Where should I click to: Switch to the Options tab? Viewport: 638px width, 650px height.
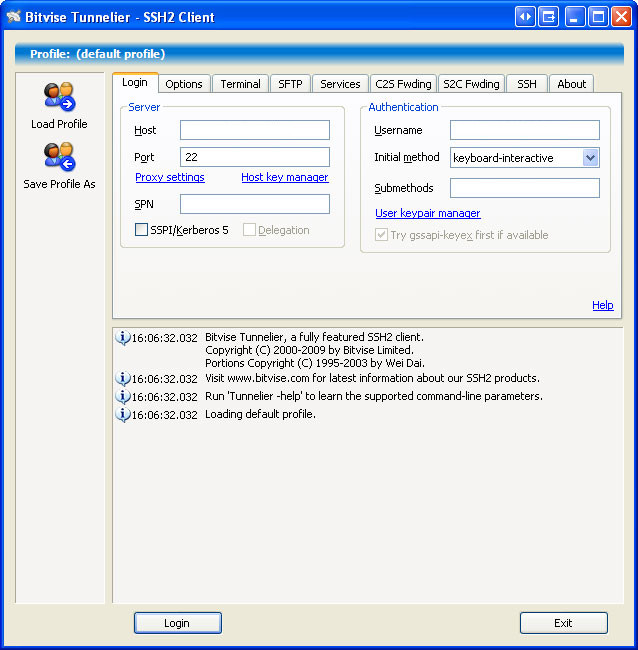tap(184, 84)
